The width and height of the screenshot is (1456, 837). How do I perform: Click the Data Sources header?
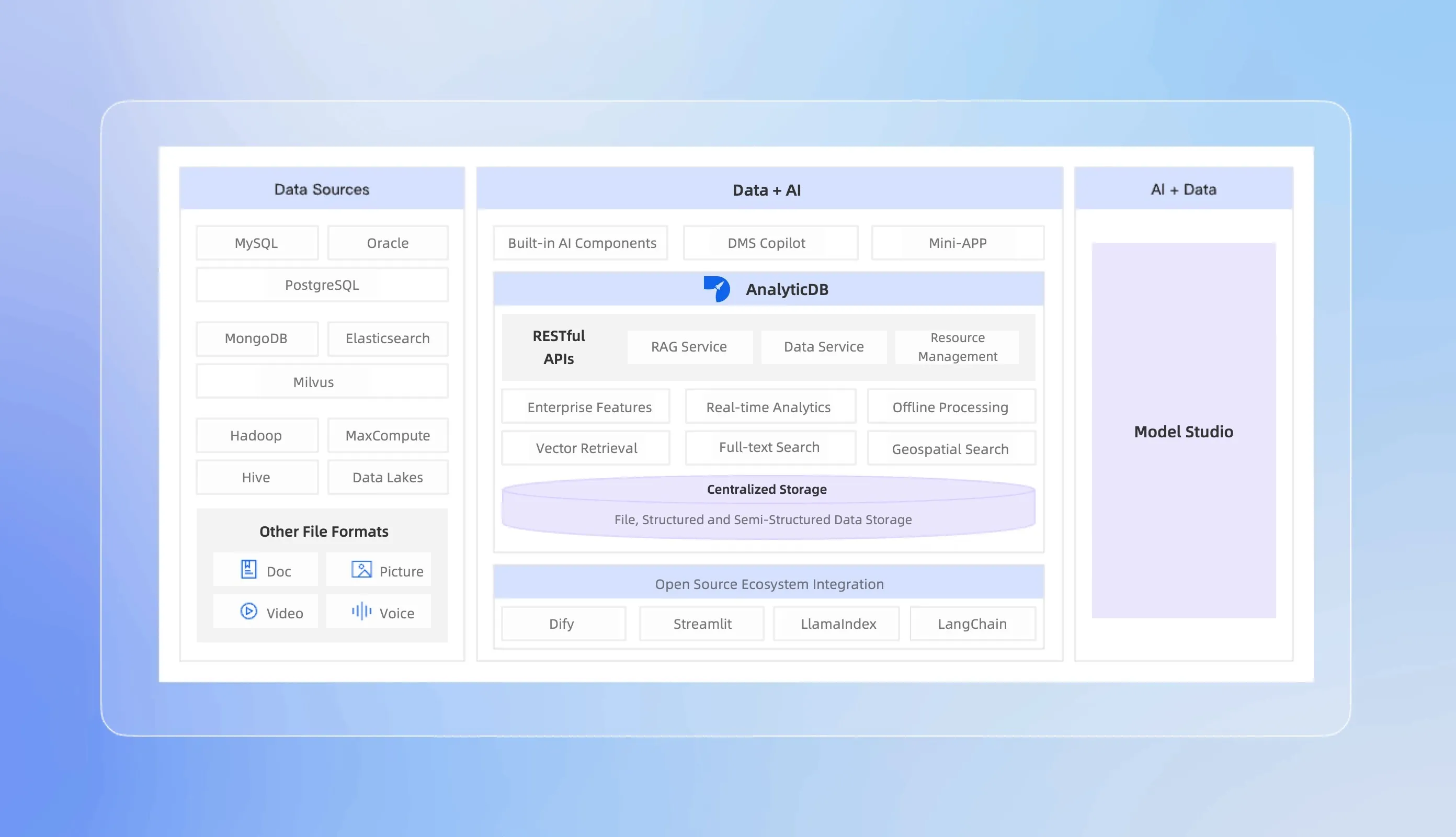coord(322,189)
